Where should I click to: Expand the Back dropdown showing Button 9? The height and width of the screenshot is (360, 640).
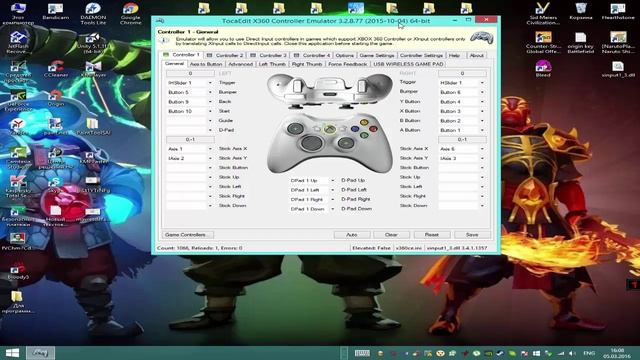pos(210,102)
